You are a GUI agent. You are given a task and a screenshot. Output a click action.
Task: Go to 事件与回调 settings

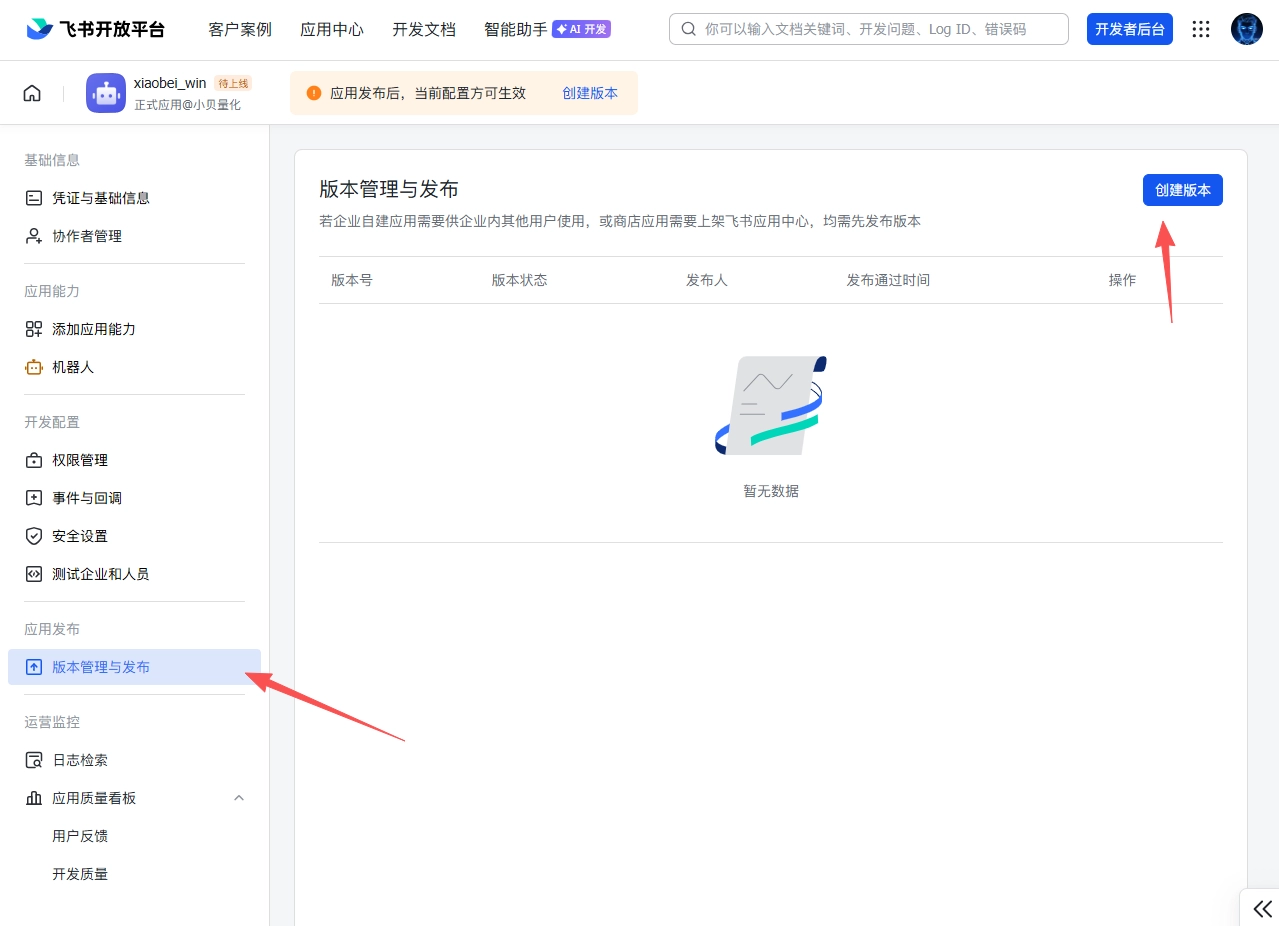tap(84, 497)
